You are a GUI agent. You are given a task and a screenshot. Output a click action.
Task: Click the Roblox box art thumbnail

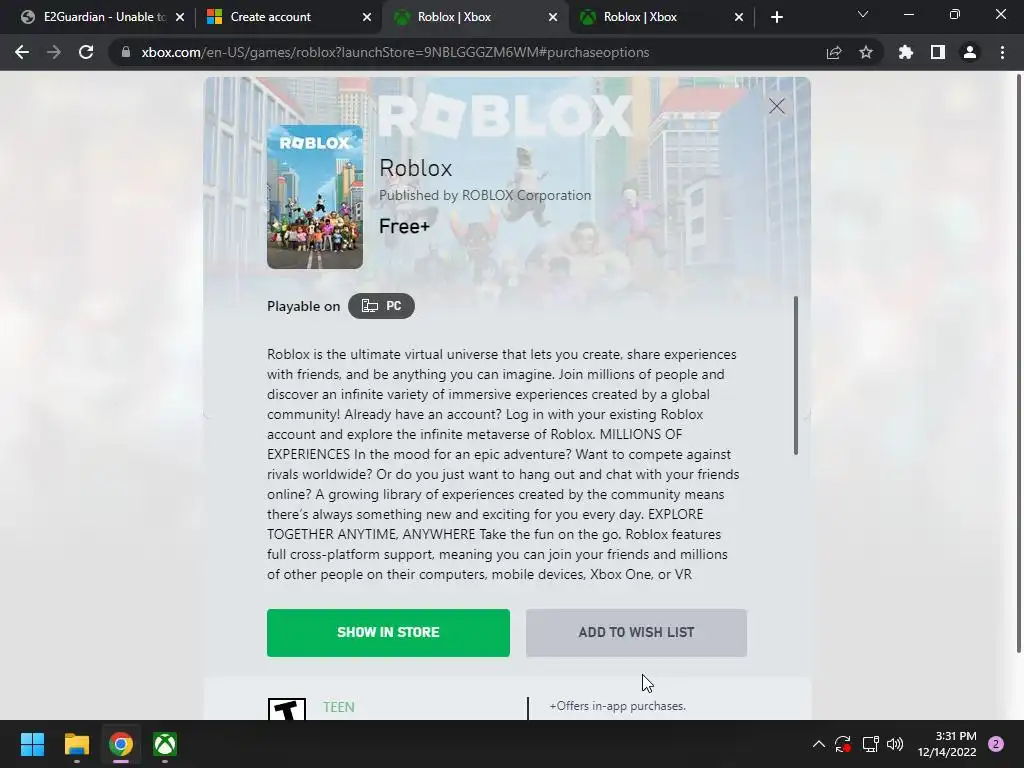click(x=315, y=197)
